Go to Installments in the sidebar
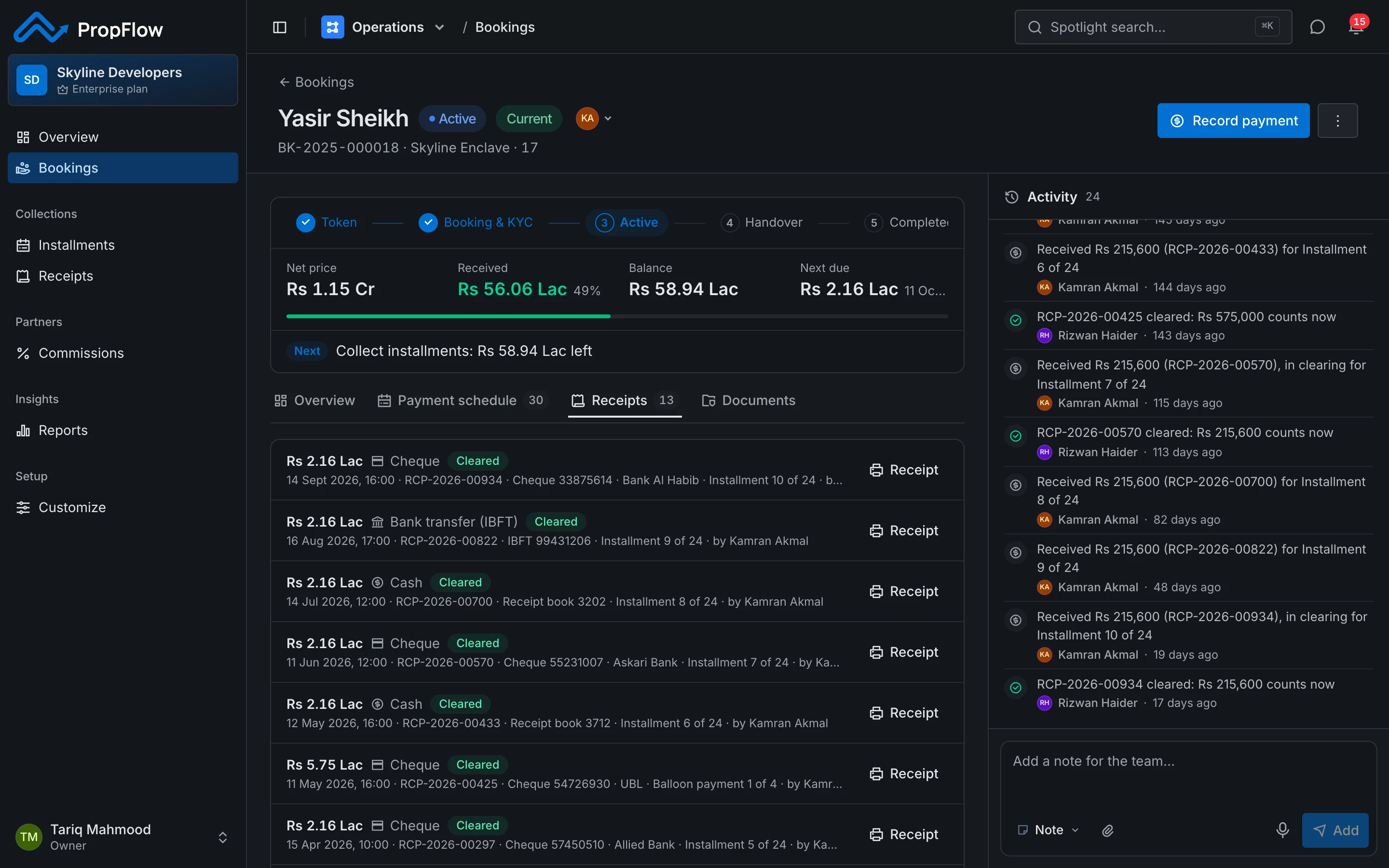The width and height of the screenshot is (1389, 868). (123, 245)
